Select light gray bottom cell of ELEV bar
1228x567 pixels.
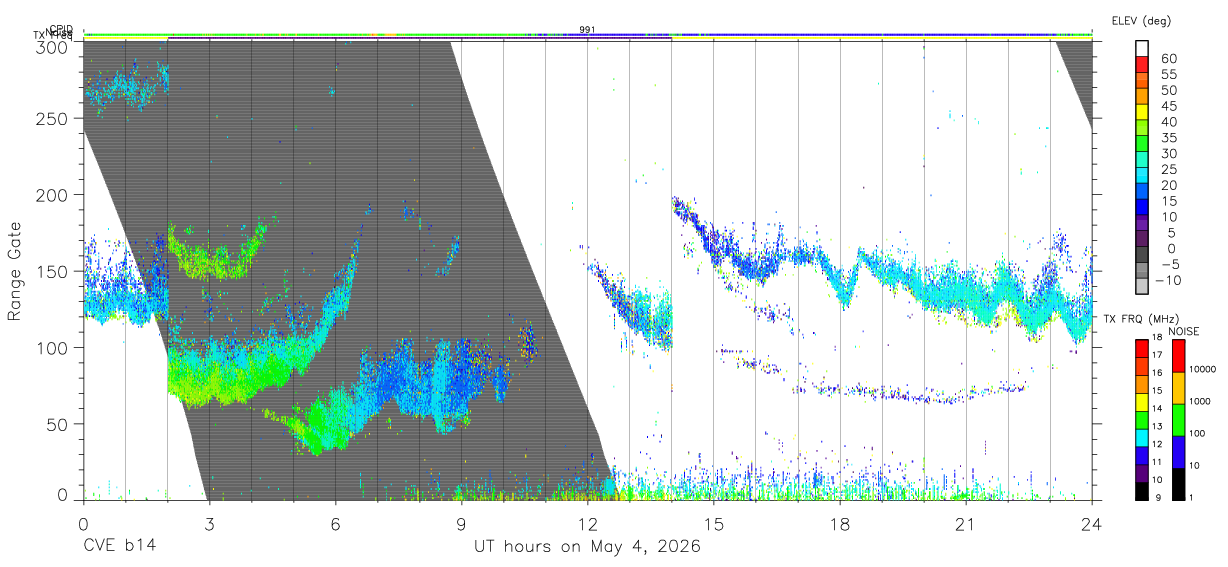click(x=1142, y=286)
